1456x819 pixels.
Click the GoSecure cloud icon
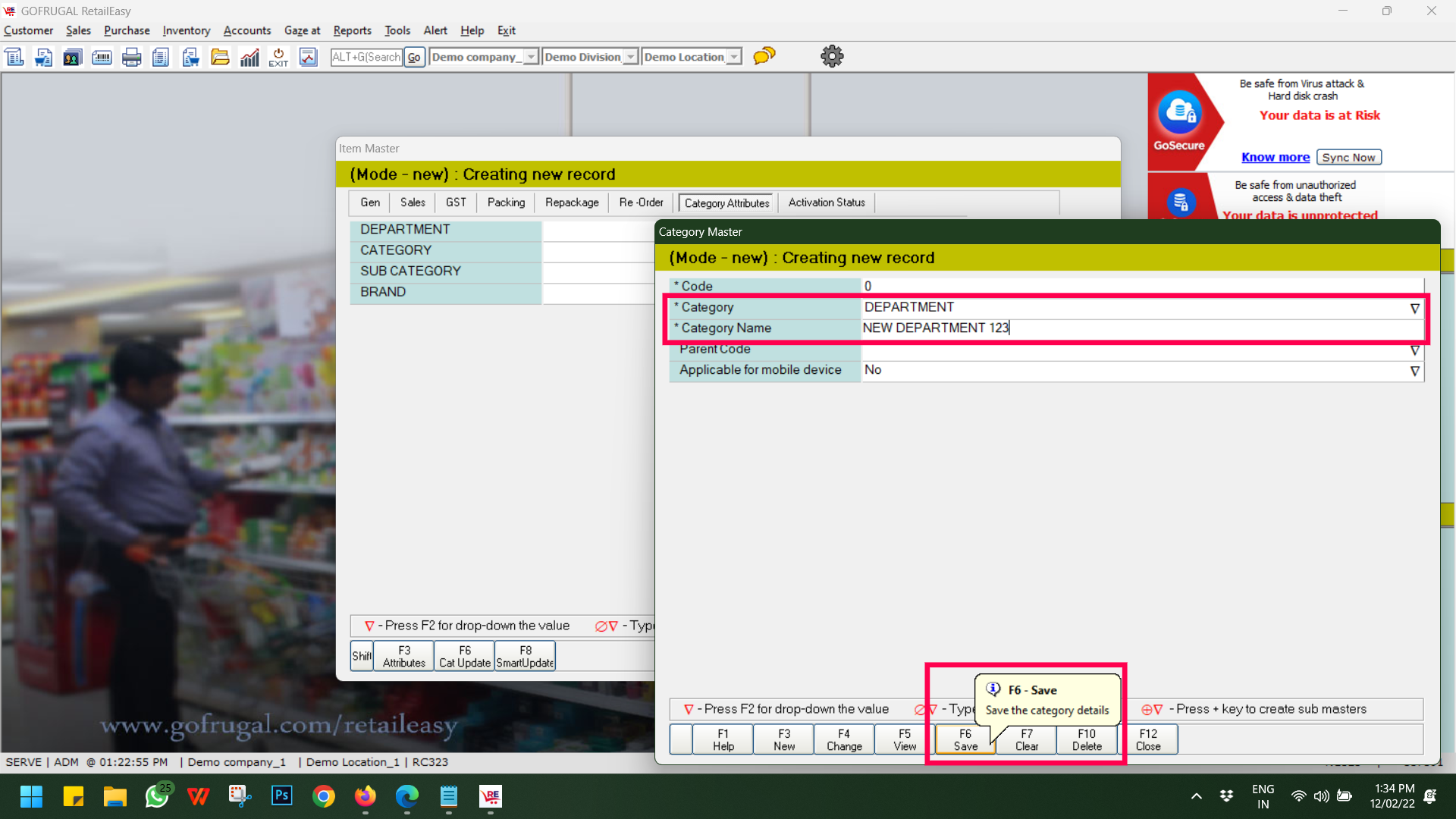pos(1179,112)
